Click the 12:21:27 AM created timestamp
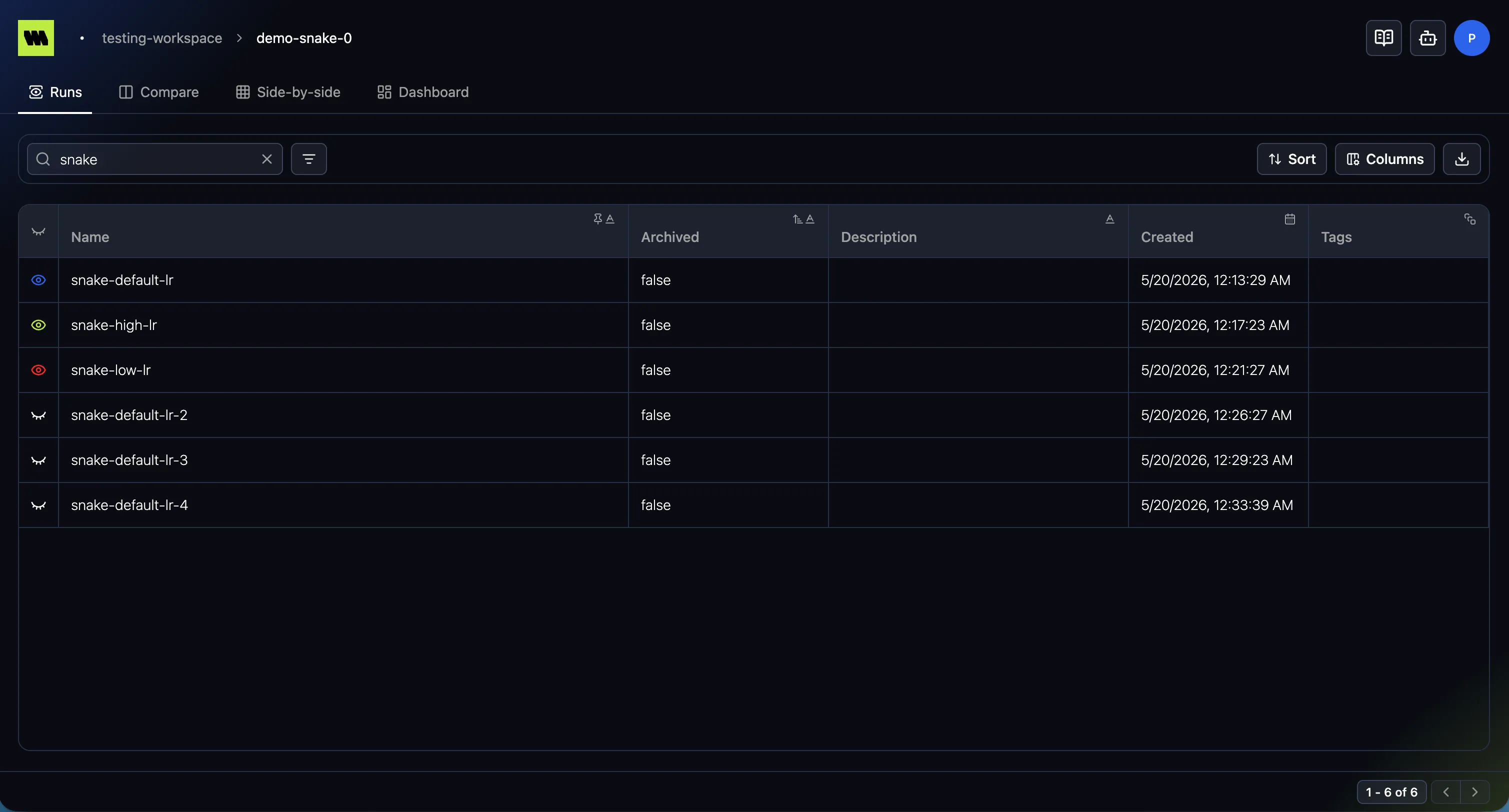 (x=1215, y=370)
